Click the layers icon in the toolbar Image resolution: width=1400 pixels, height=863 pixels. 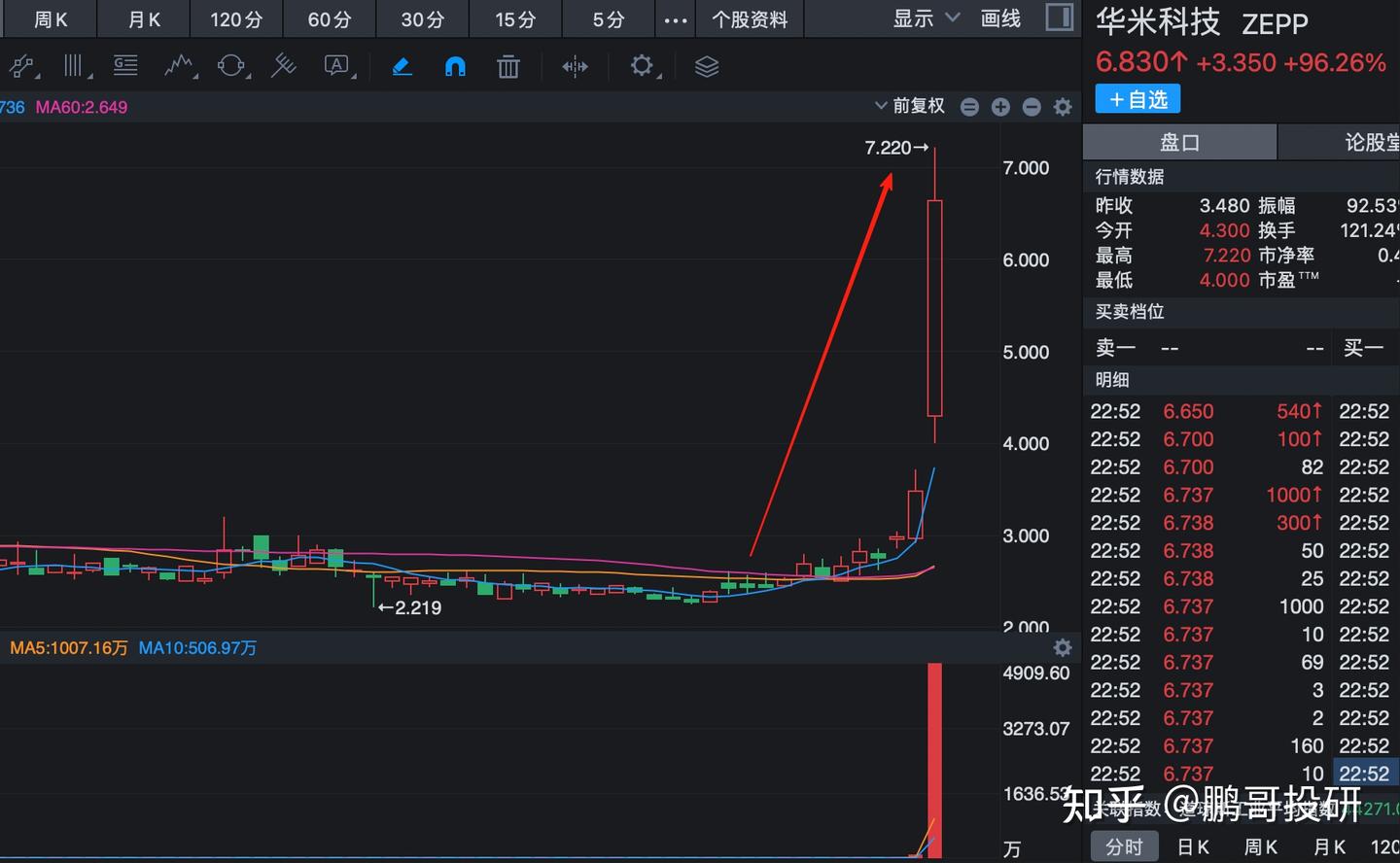706,66
